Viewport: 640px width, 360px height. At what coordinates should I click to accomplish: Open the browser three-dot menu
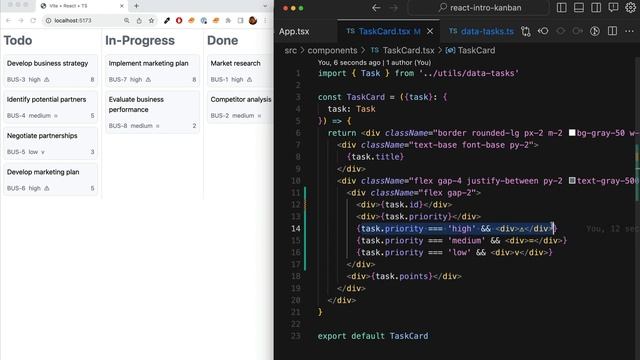pyautogui.click(x=265, y=20)
